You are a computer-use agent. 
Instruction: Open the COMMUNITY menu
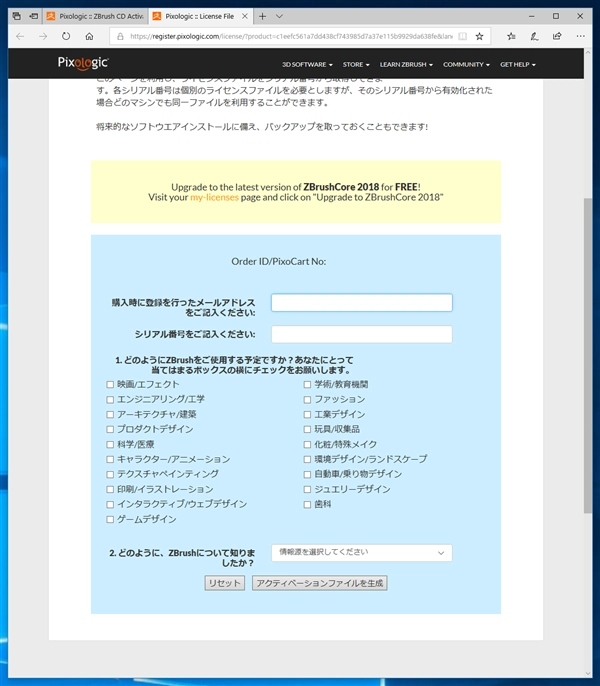tap(466, 64)
